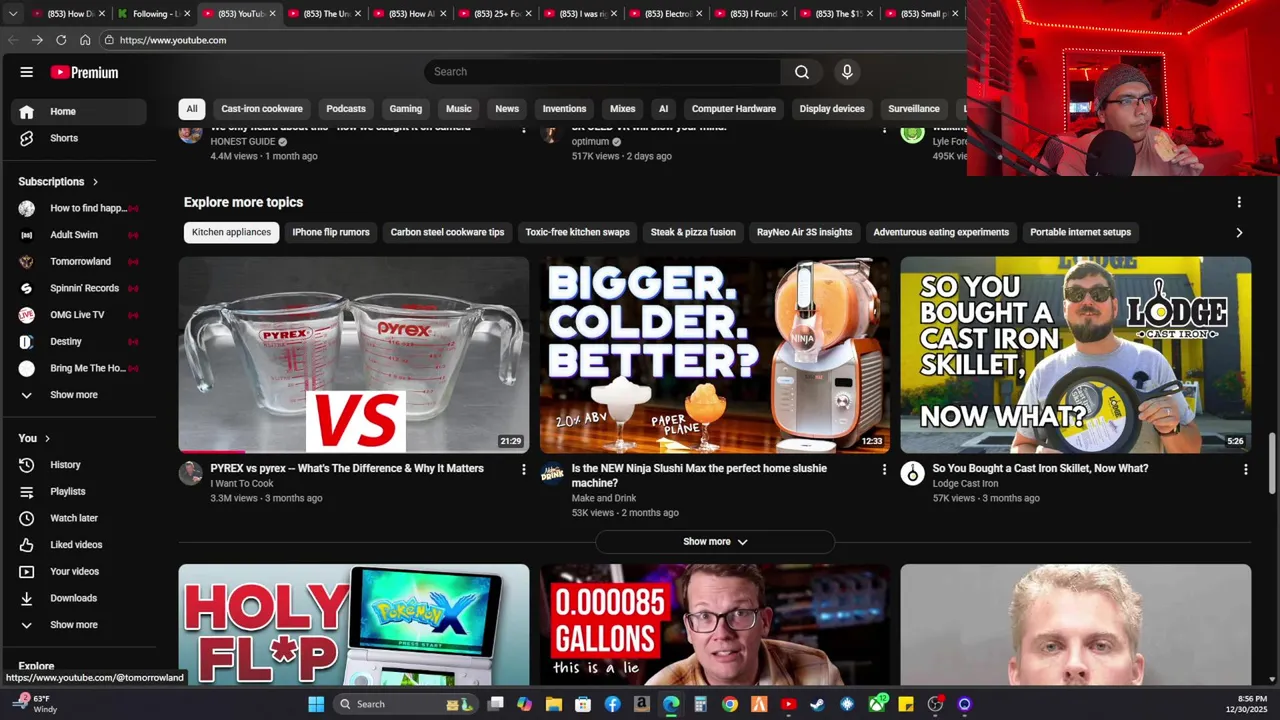Select the Gaming filter chip
1280x720 pixels.
405,109
